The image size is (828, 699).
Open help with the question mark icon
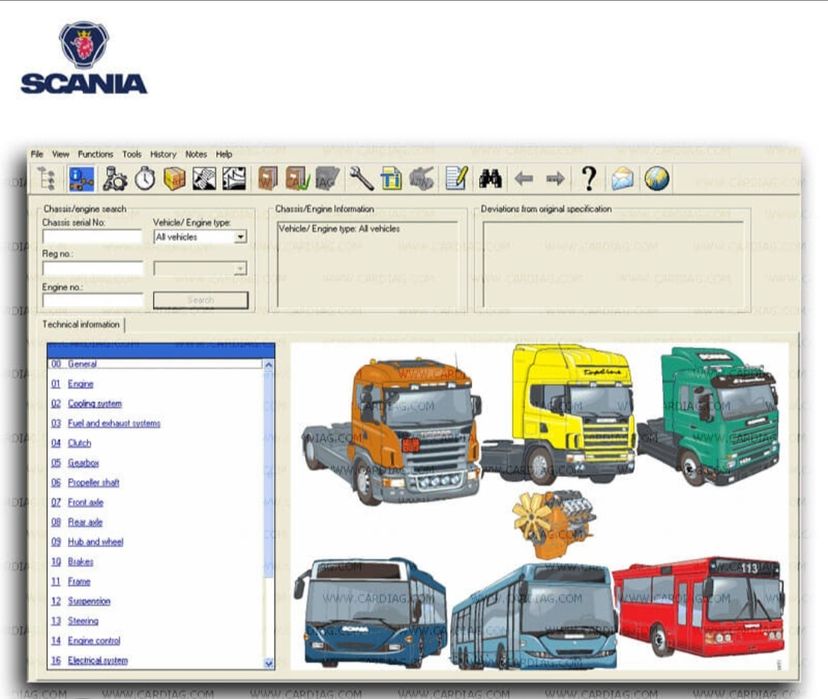click(588, 178)
